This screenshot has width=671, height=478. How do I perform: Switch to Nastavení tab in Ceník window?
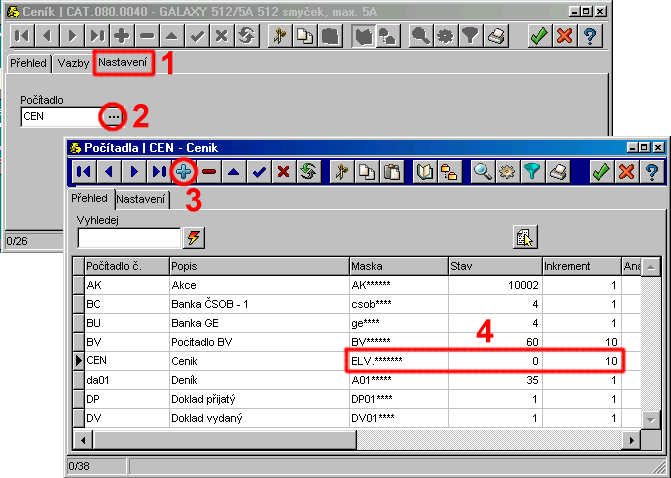pyautogui.click(x=125, y=64)
